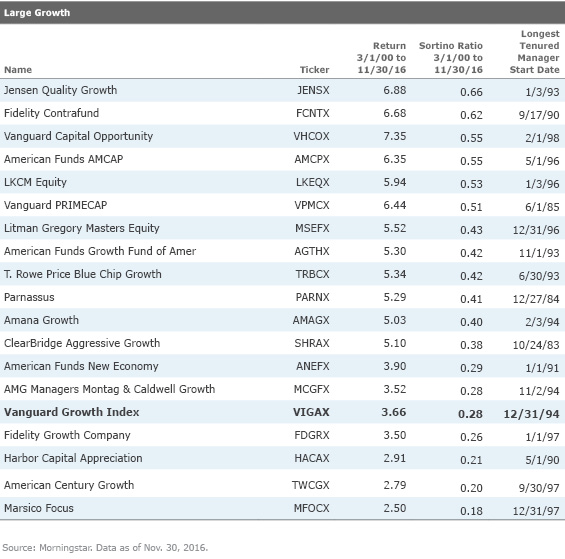Select American Funds AMCAP name
This screenshot has height=559, width=565.
(x=63, y=159)
